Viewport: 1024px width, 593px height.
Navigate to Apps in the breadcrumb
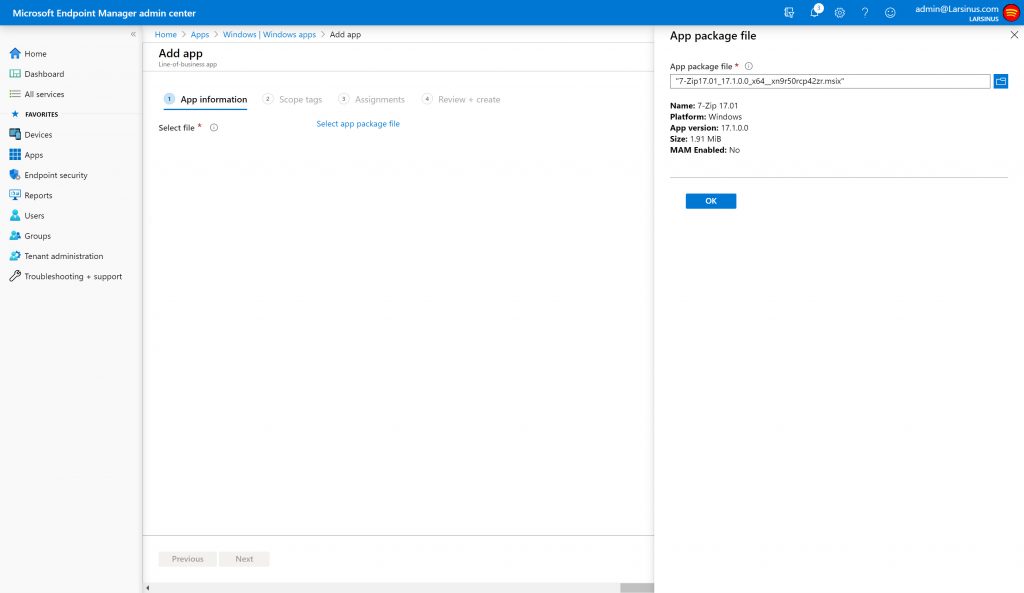coord(200,35)
